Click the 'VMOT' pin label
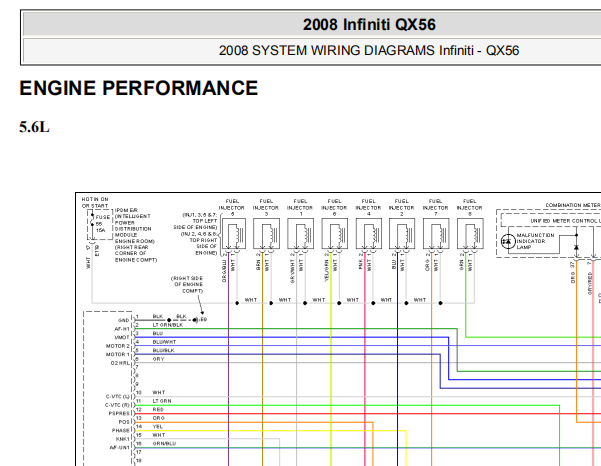 pyautogui.click(x=122, y=338)
